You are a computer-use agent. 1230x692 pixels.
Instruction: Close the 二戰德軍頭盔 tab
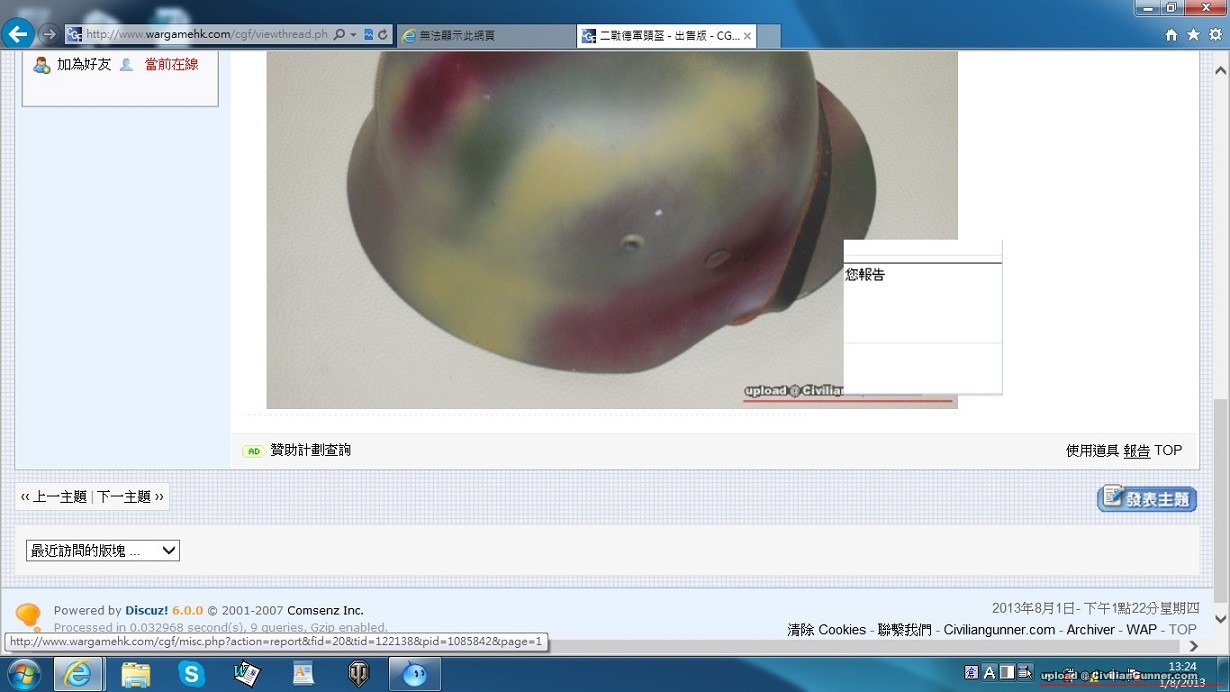point(746,36)
